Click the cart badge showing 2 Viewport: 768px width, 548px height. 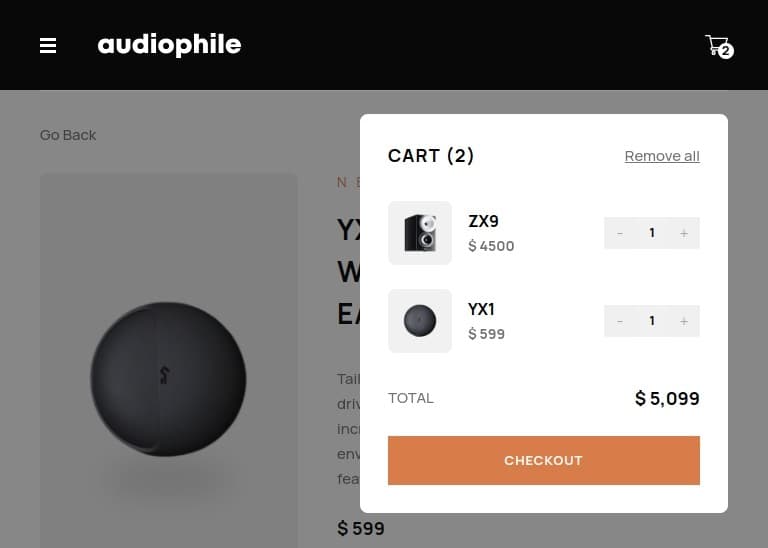click(726, 50)
